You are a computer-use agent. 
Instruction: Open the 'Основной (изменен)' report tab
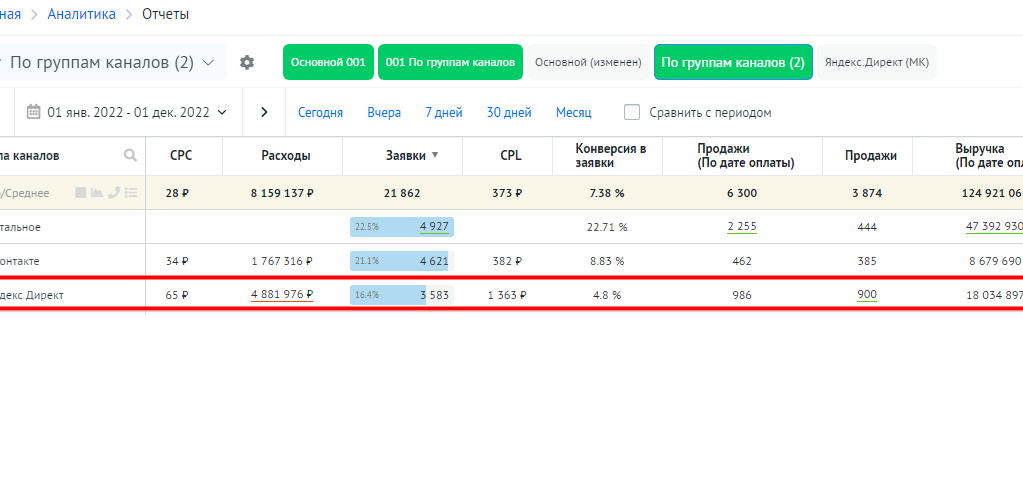(x=588, y=62)
